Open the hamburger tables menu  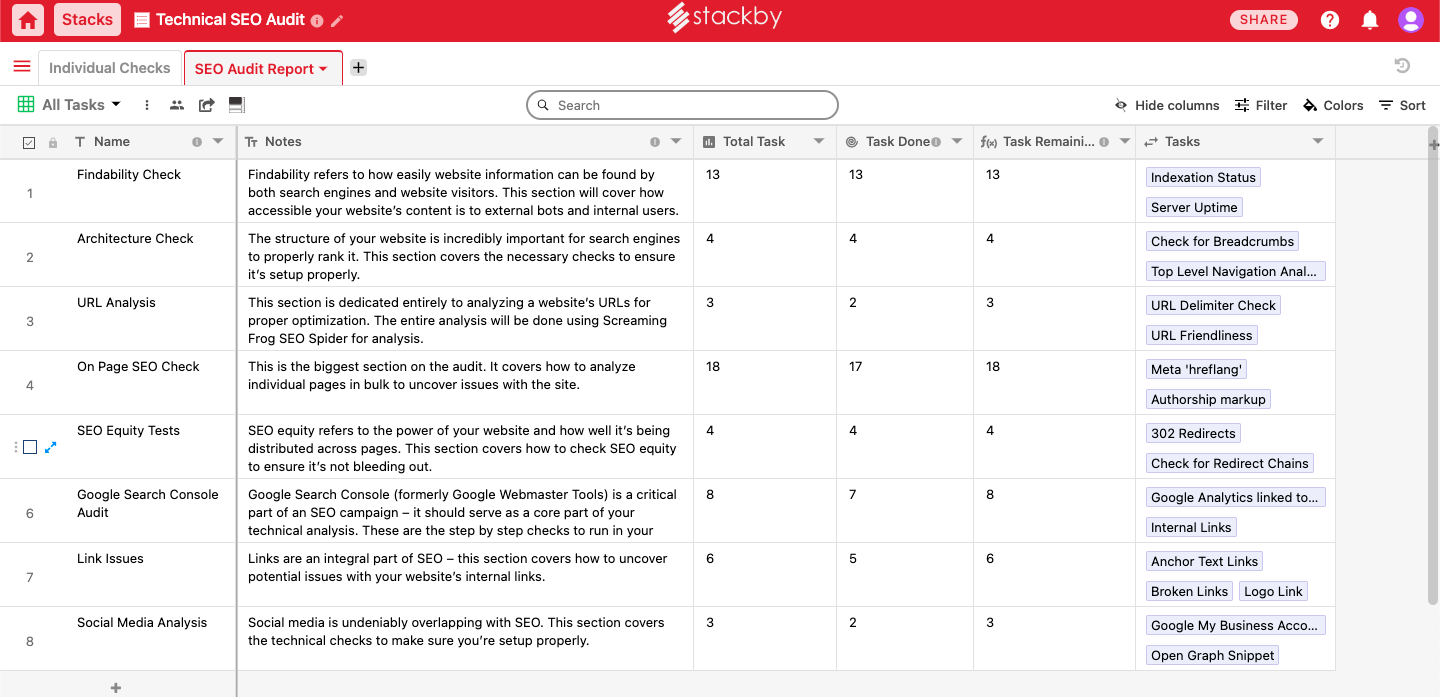coord(22,67)
